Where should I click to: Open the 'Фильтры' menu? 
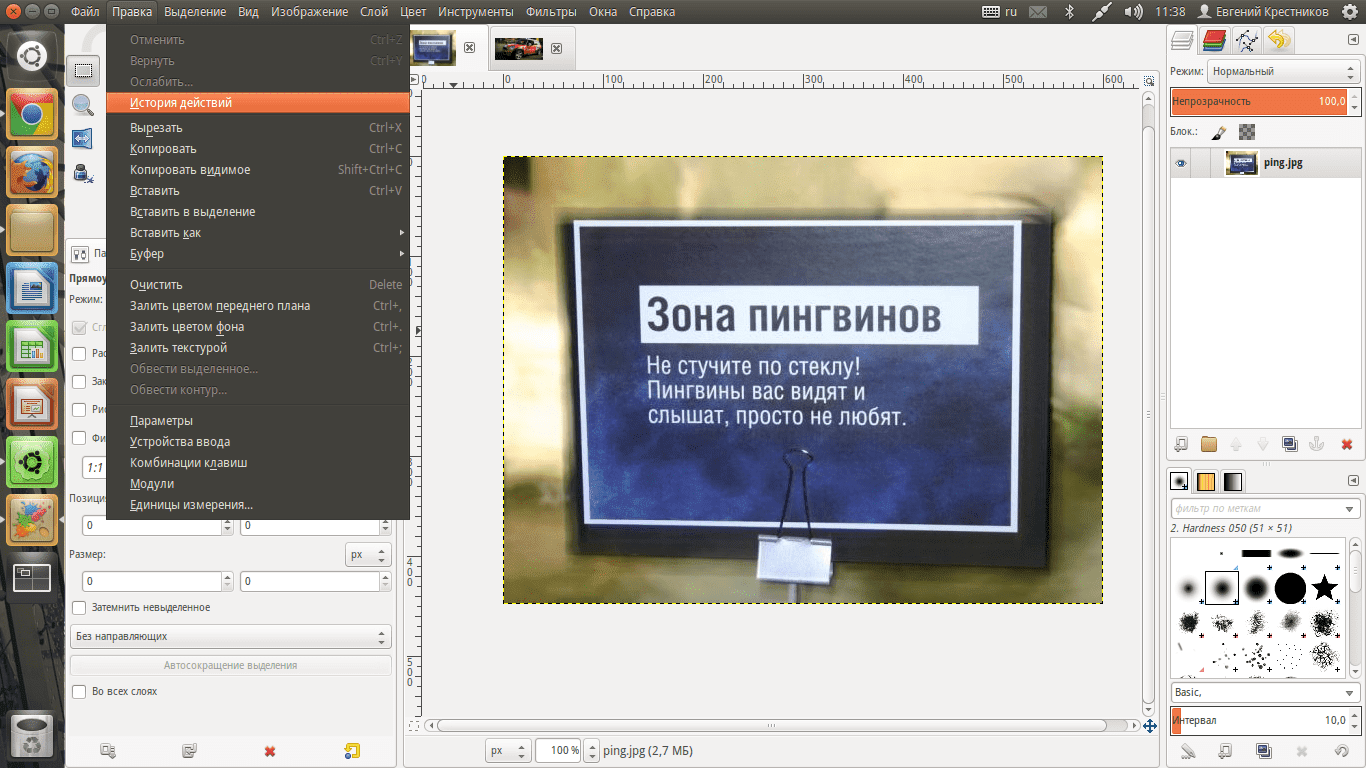[x=551, y=12]
